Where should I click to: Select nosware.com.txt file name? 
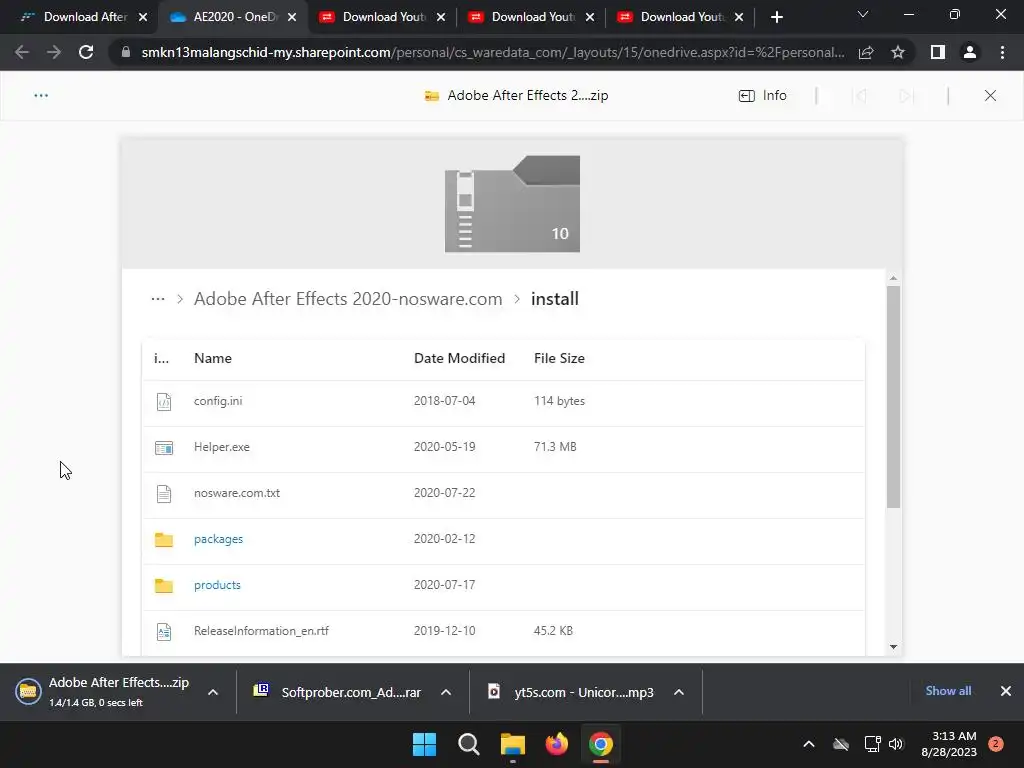click(236, 493)
